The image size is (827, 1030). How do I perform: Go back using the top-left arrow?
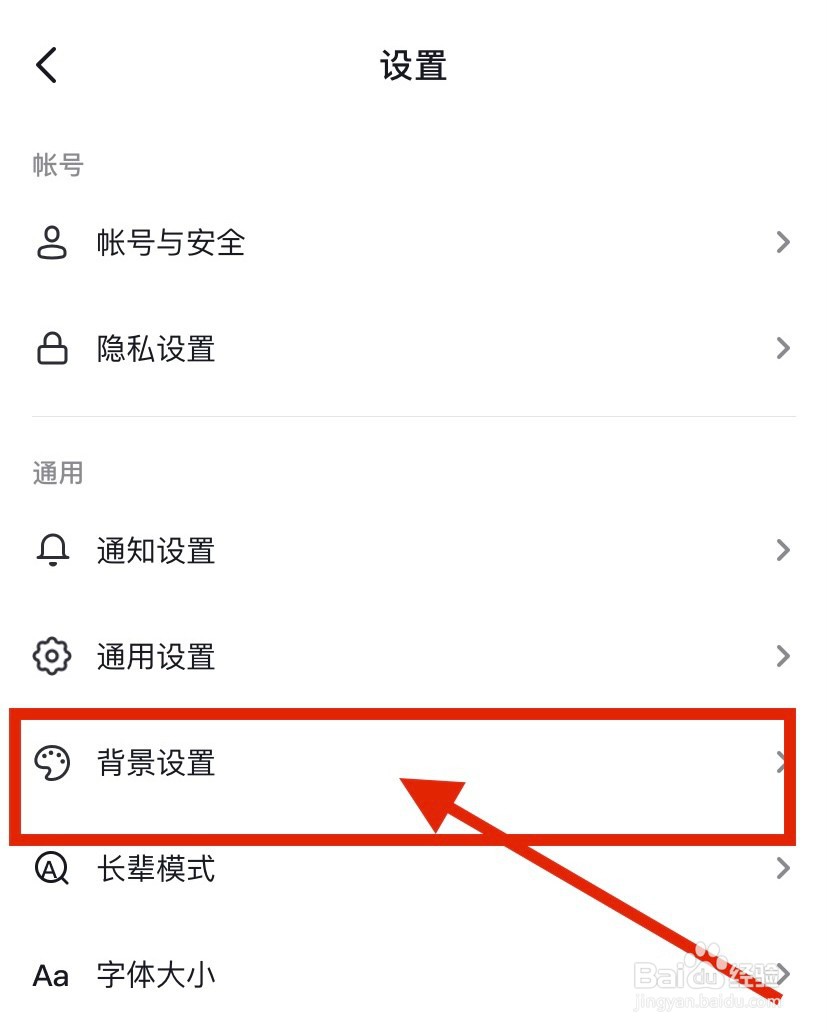pyautogui.click(x=47, y=65)
